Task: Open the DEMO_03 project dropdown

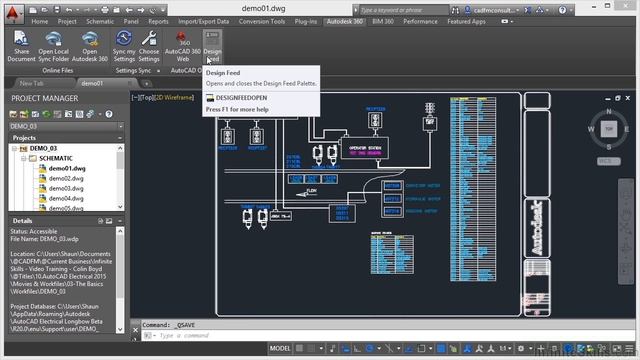Action: pyautogui.click(x=120, y=127)
